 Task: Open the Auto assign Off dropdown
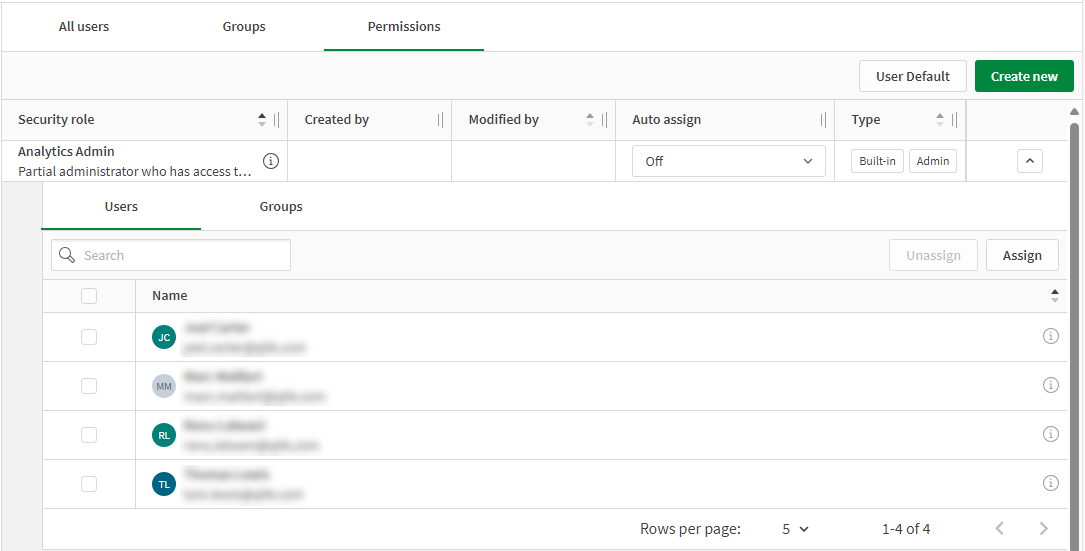click(x=728, y=161)
